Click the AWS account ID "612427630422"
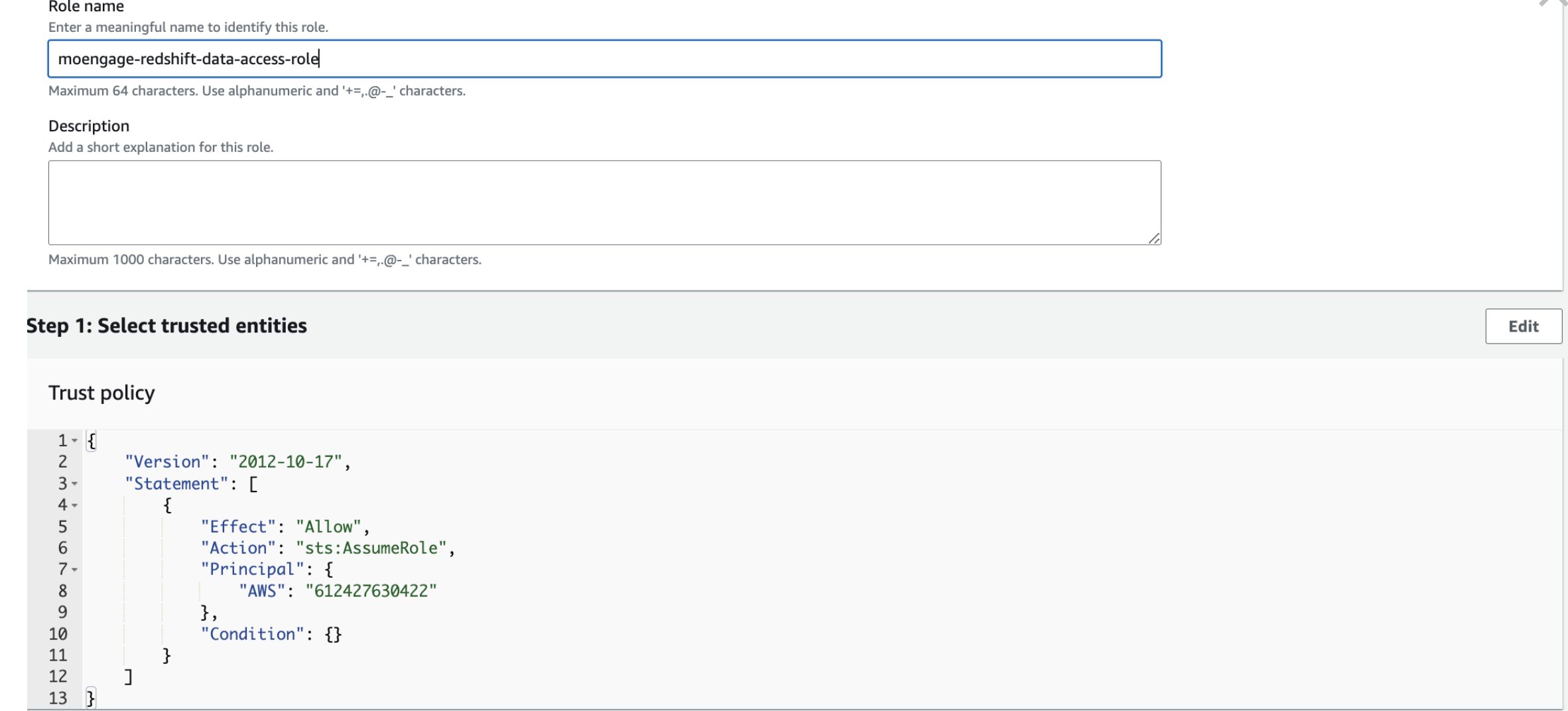Image resolution: width=1568 pixels, height=711 pixels. (x=371, y=591)
